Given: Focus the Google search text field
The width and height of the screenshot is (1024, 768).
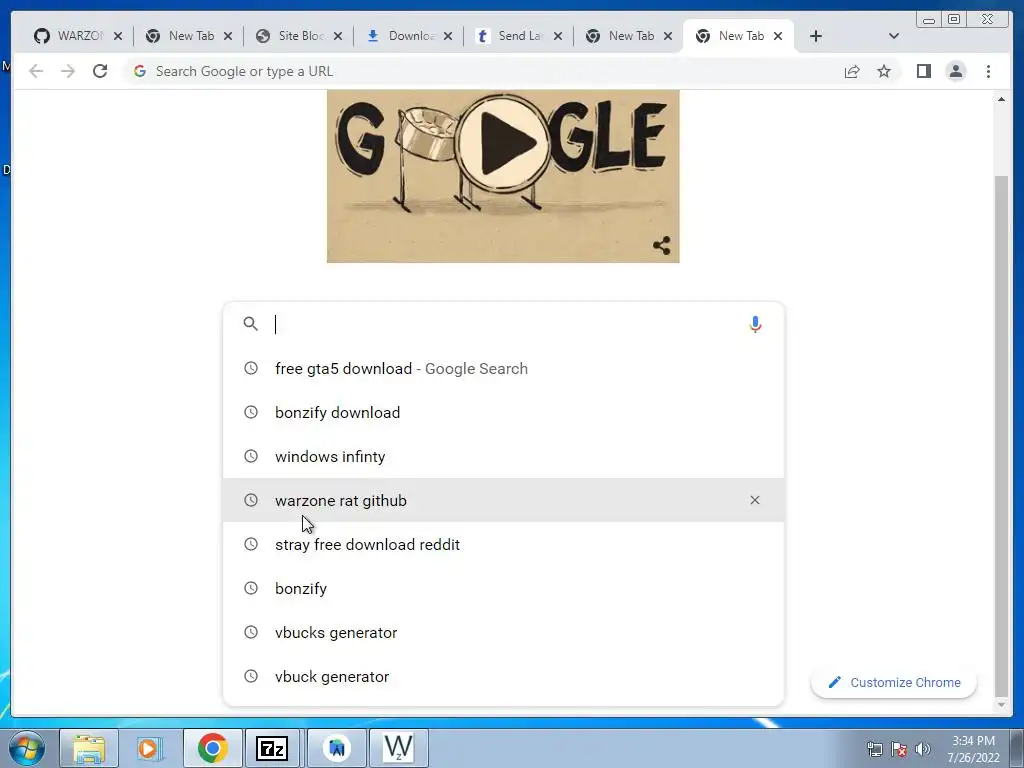Looking at the screenshot, I should 506,324.
